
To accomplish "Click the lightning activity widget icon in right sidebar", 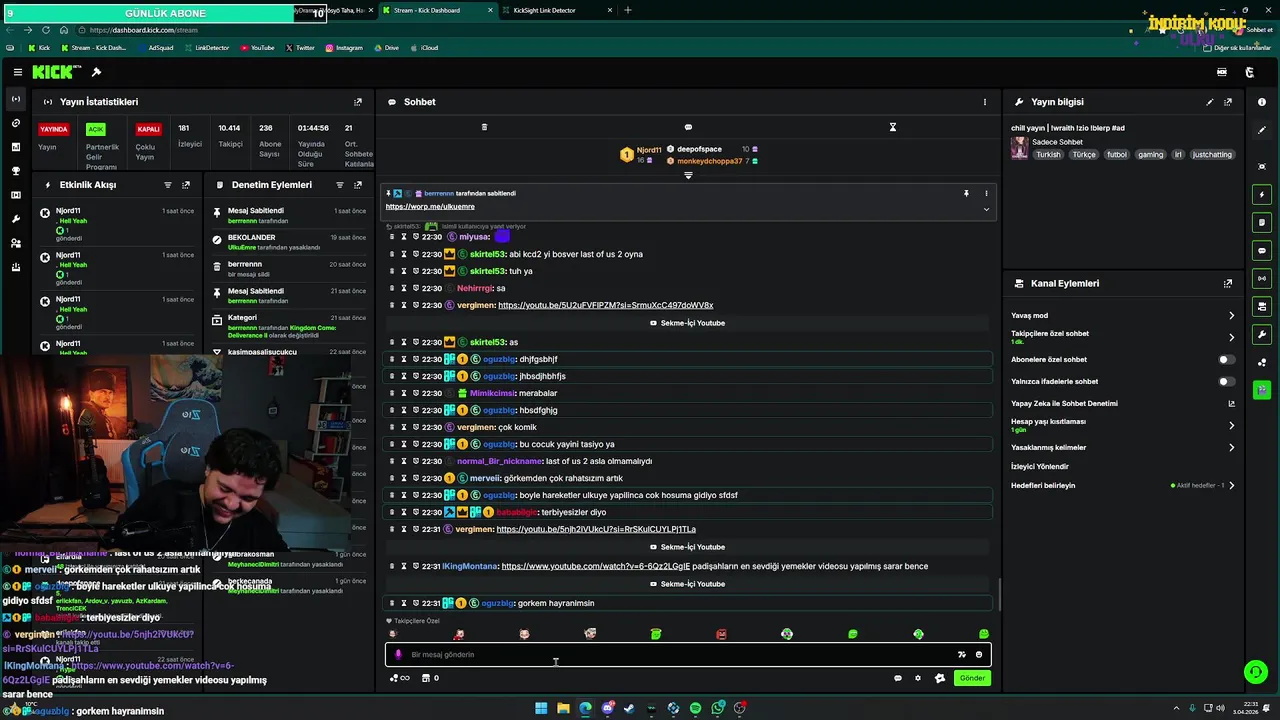I will point(1262,195).
